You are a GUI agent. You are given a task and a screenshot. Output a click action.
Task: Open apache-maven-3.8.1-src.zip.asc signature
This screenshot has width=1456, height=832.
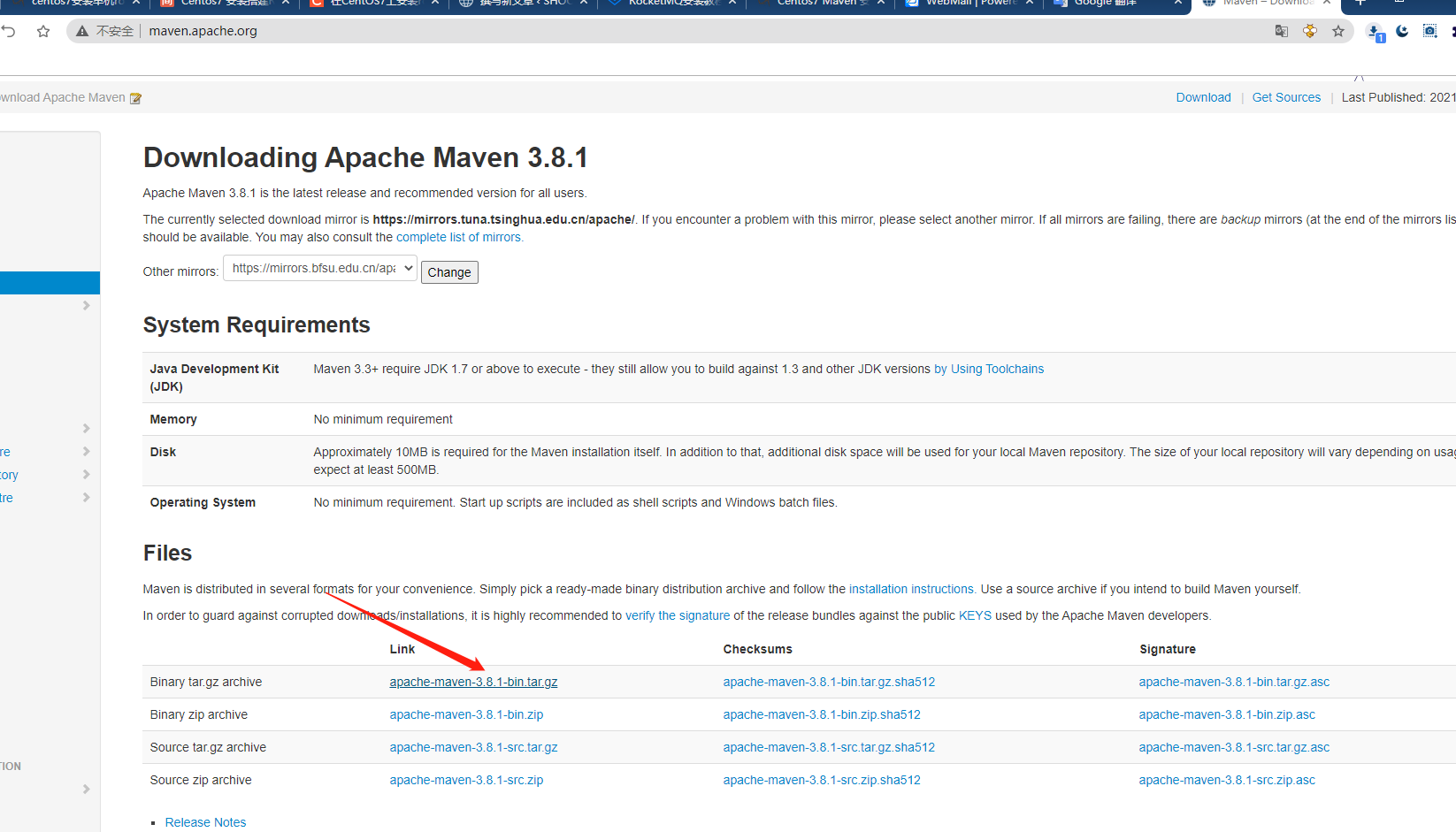pos(1227,780)
